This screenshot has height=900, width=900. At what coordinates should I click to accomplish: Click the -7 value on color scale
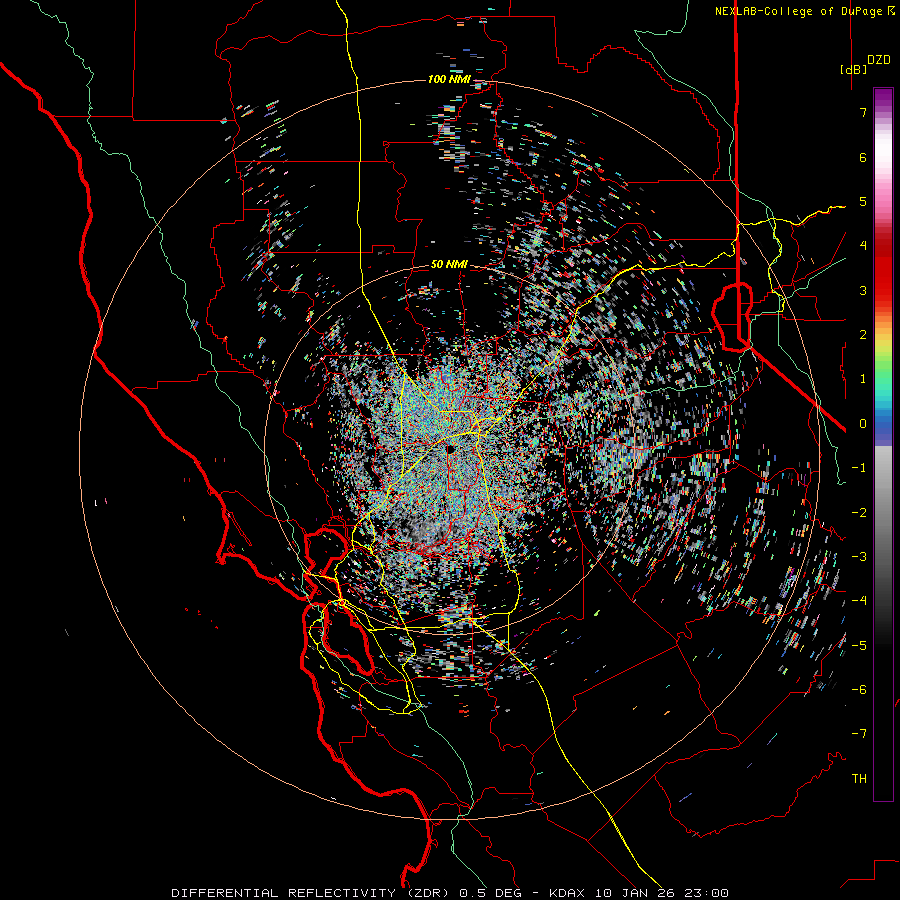[x=859, y=734]
